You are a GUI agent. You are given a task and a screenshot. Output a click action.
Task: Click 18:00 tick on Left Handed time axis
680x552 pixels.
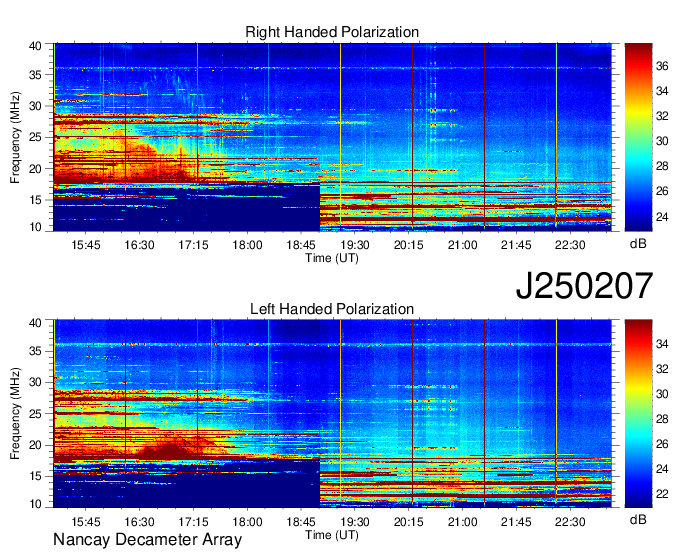[x=247, y=522]
